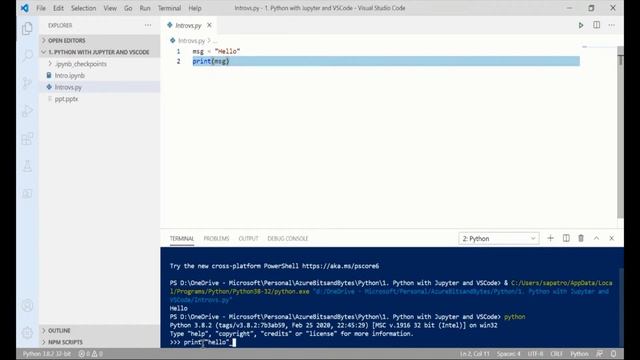The width and height of the screenshot is (640, 360).
Task: Click the editor vertical scrollbar
Action: (620, 131)
